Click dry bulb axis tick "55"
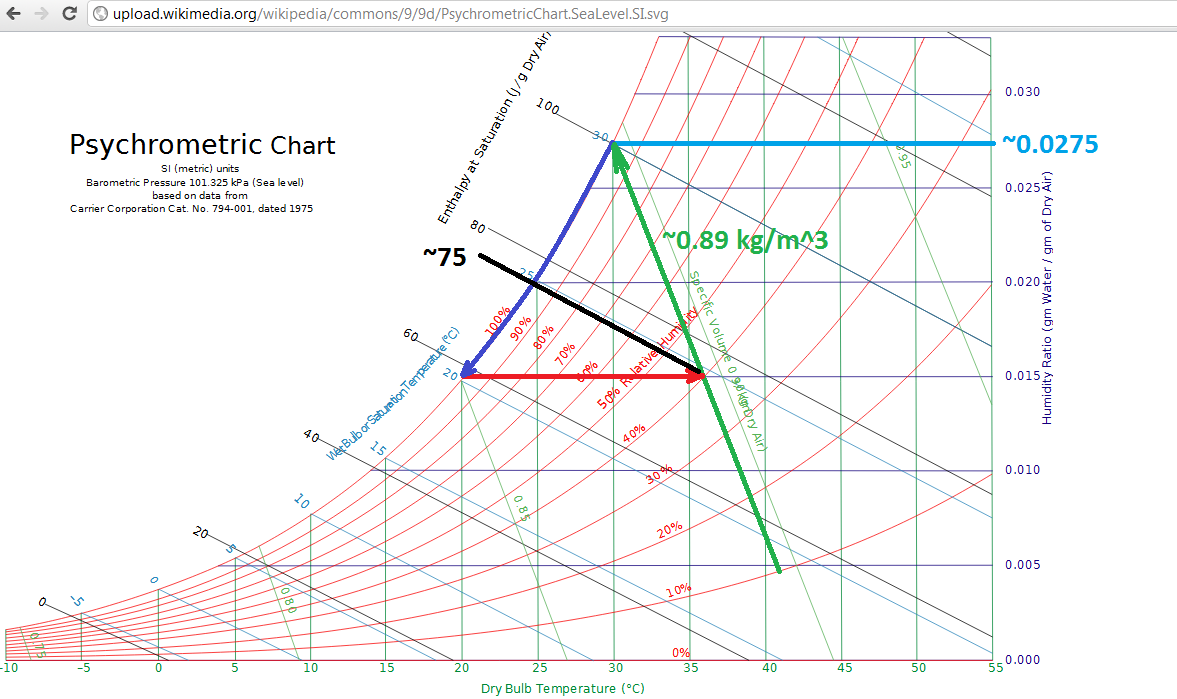 (995, 667)
